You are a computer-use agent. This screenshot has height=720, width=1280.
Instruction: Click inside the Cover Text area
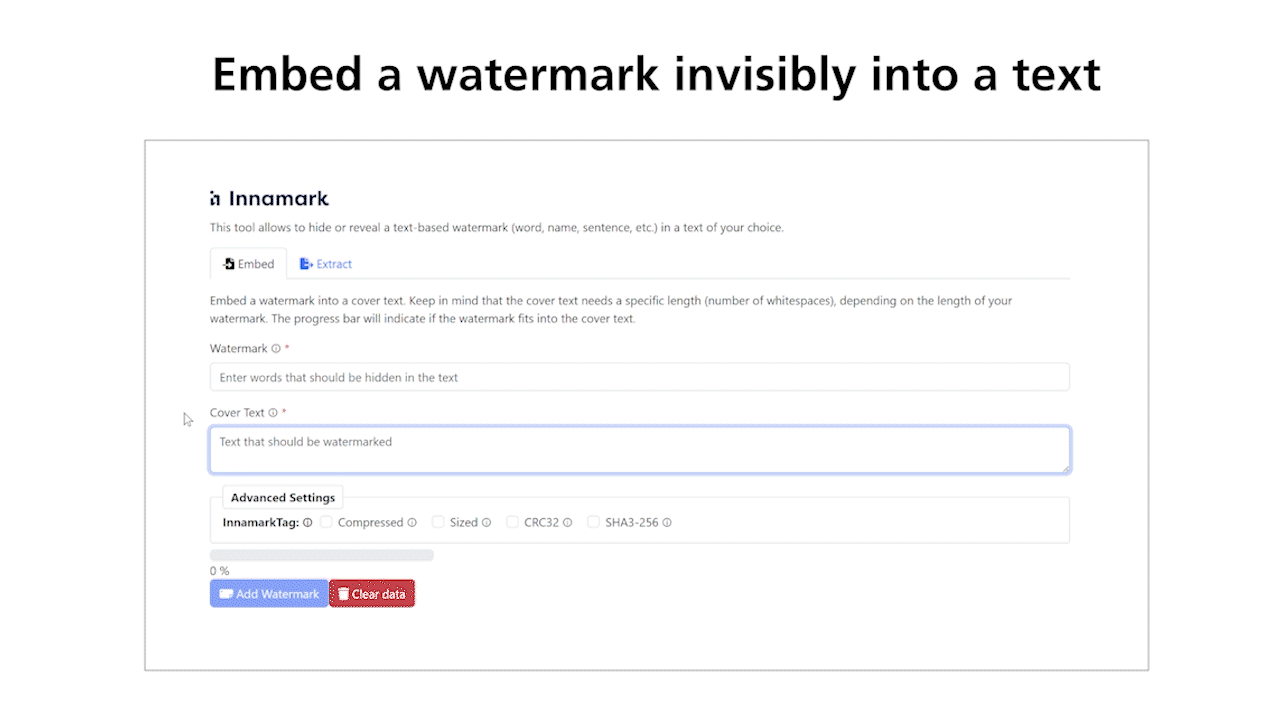(640, 449)
